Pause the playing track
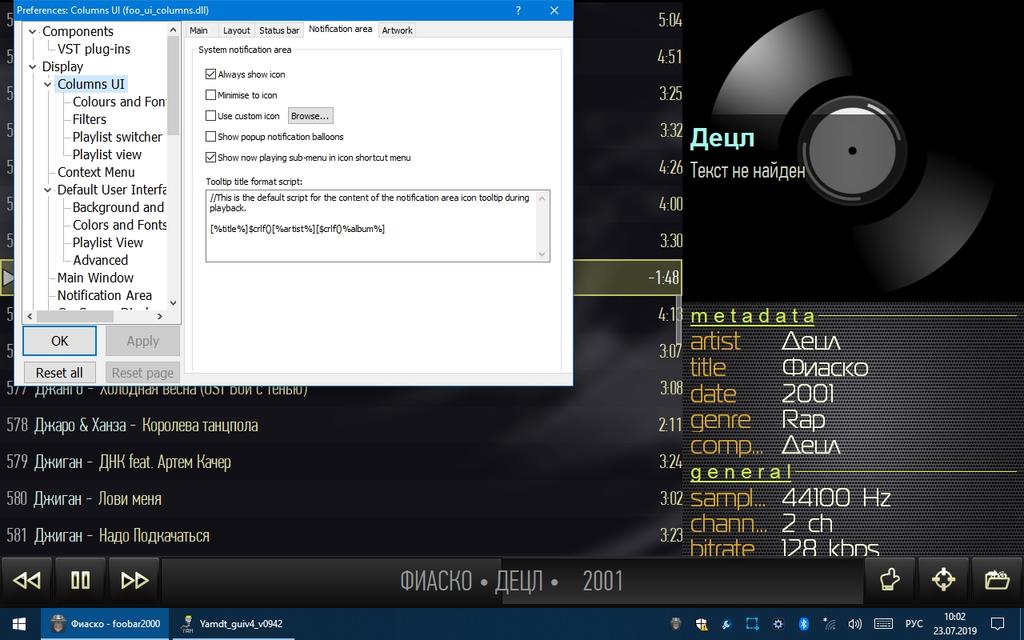The width and height of the screenshot is (1024, 640). (x=80, y=580)
